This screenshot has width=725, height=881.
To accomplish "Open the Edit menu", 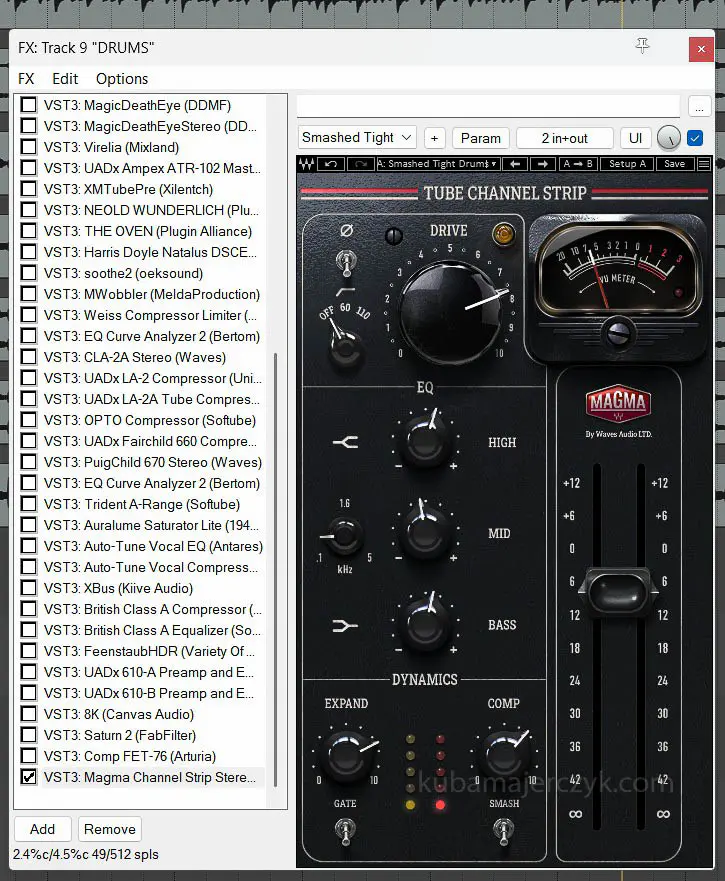I will pos(65,79).
